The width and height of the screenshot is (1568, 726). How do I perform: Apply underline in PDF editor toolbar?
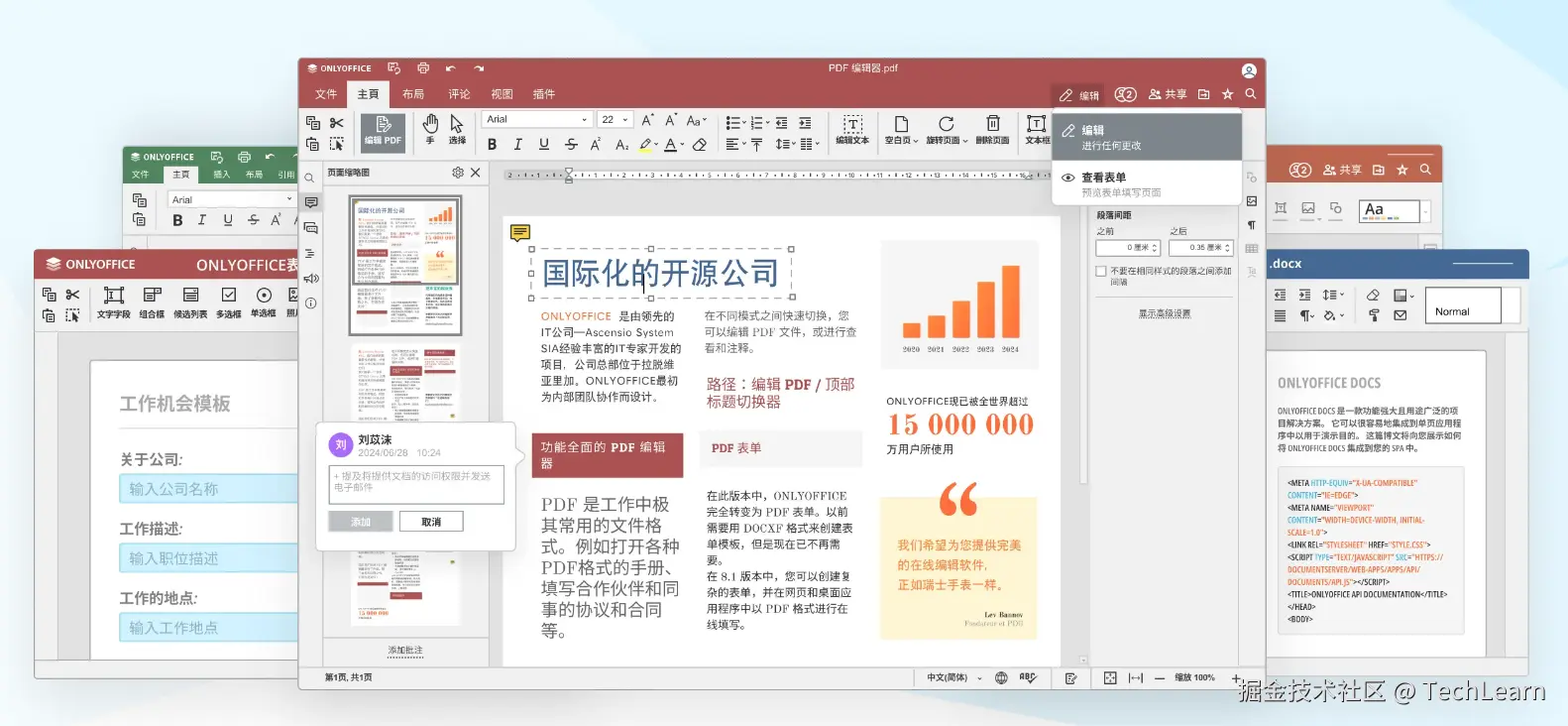click(x=544, y=145)
